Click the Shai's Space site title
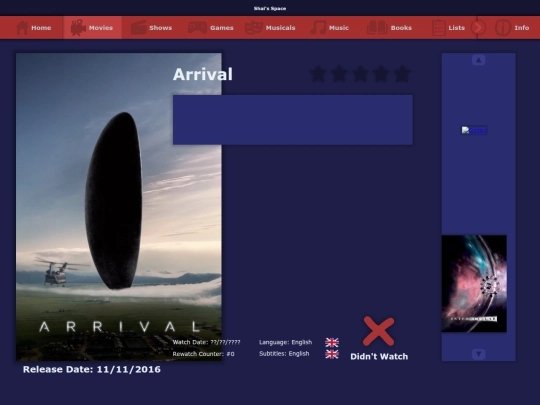540x405 pixels. point(270,8)
